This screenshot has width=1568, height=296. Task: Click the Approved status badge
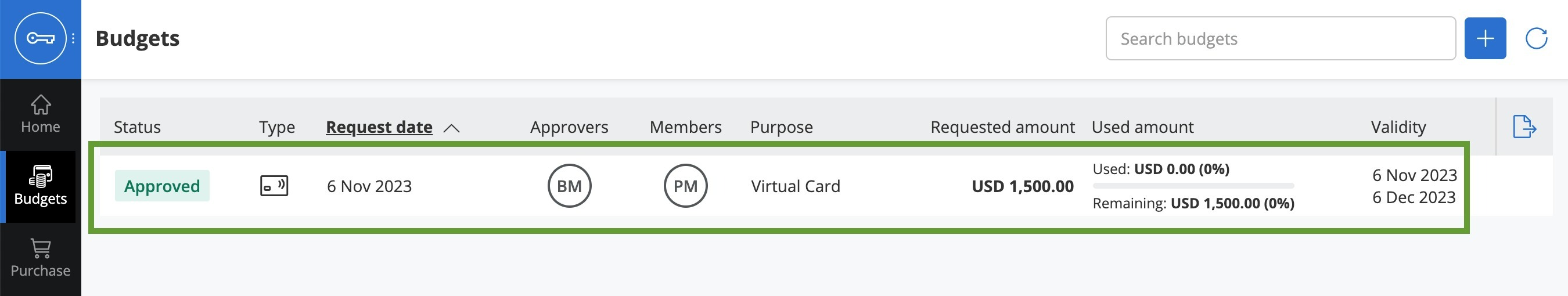(162, 186)
